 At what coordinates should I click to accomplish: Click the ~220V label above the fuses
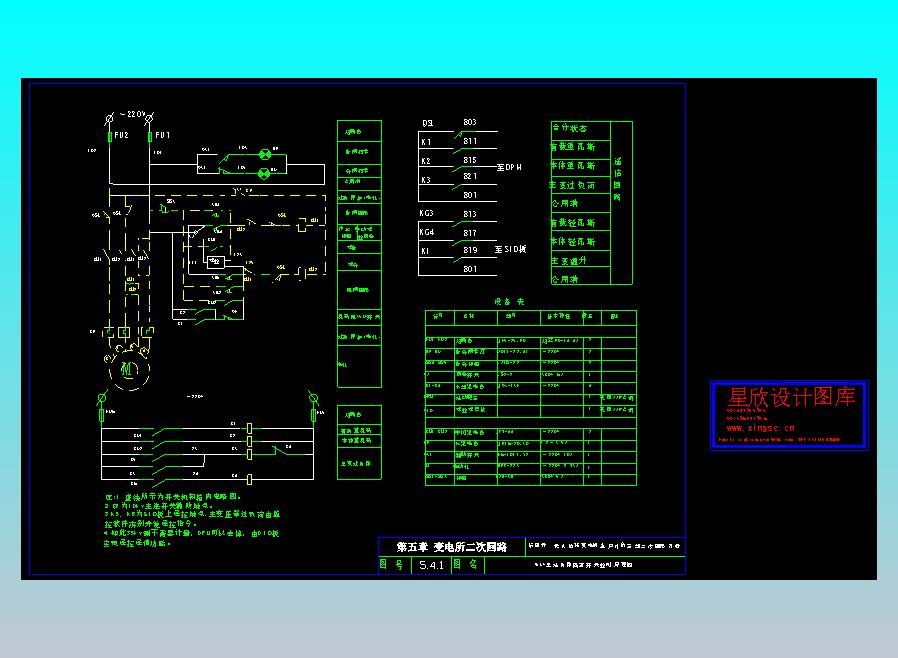coord(132,114)
